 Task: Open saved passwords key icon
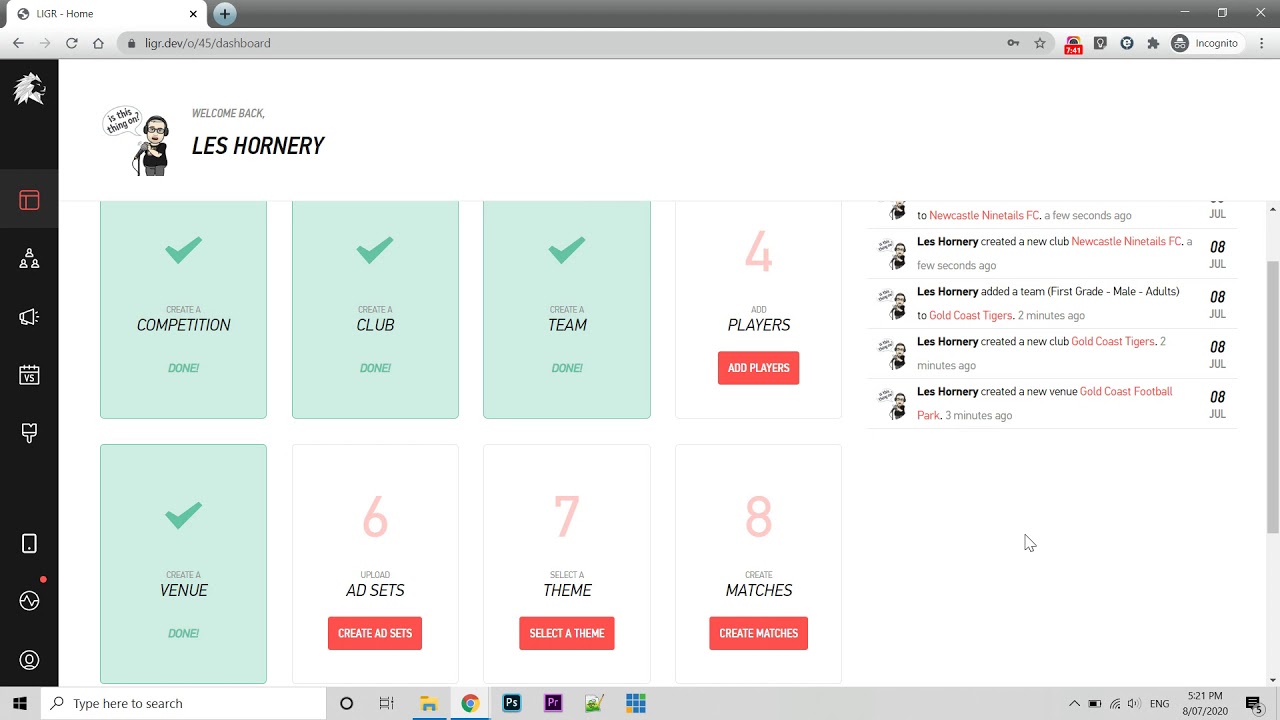coord(1013,43)
